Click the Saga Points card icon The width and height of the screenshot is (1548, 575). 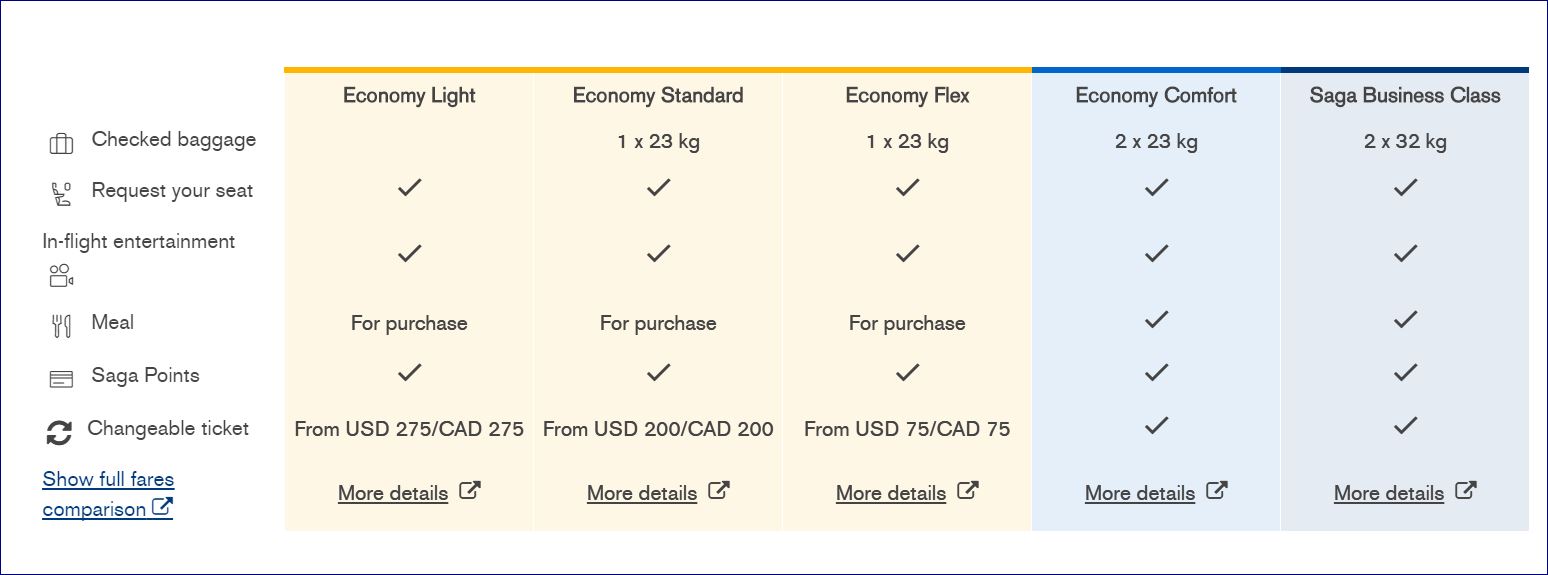coord(61,379)
